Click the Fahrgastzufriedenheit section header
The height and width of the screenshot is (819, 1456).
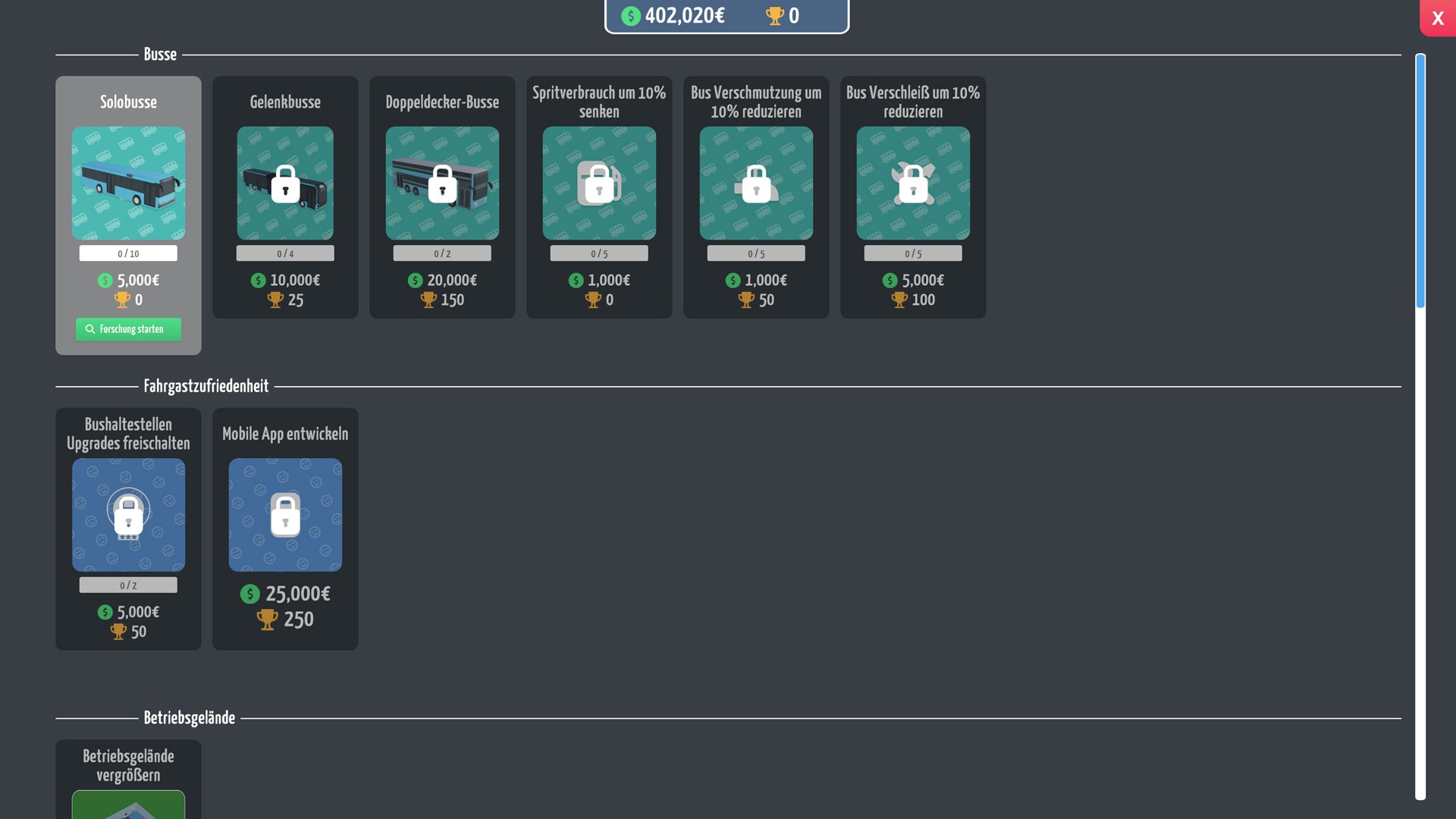[x=206, y=386]
